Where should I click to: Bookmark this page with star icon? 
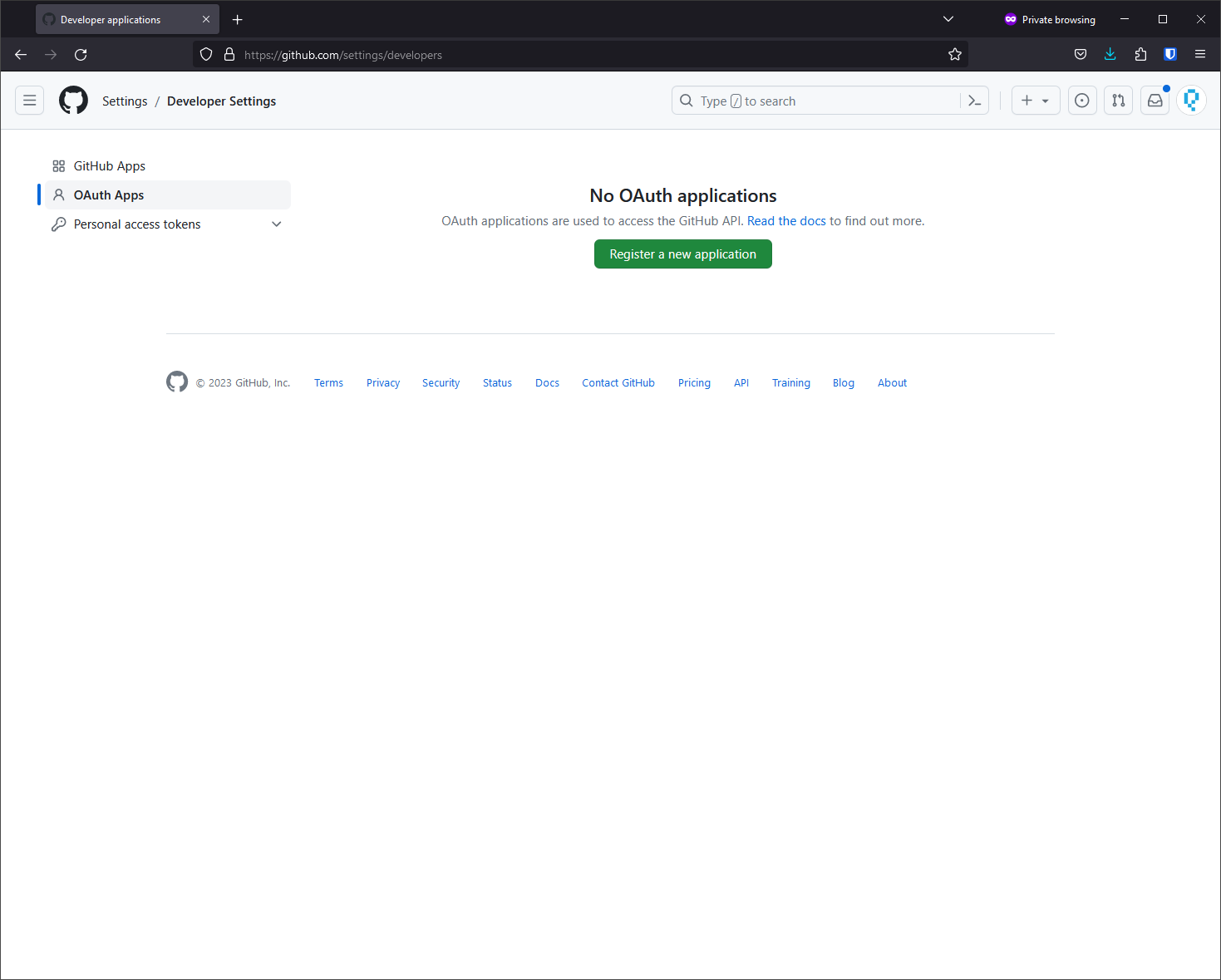(x=955, y=55)
